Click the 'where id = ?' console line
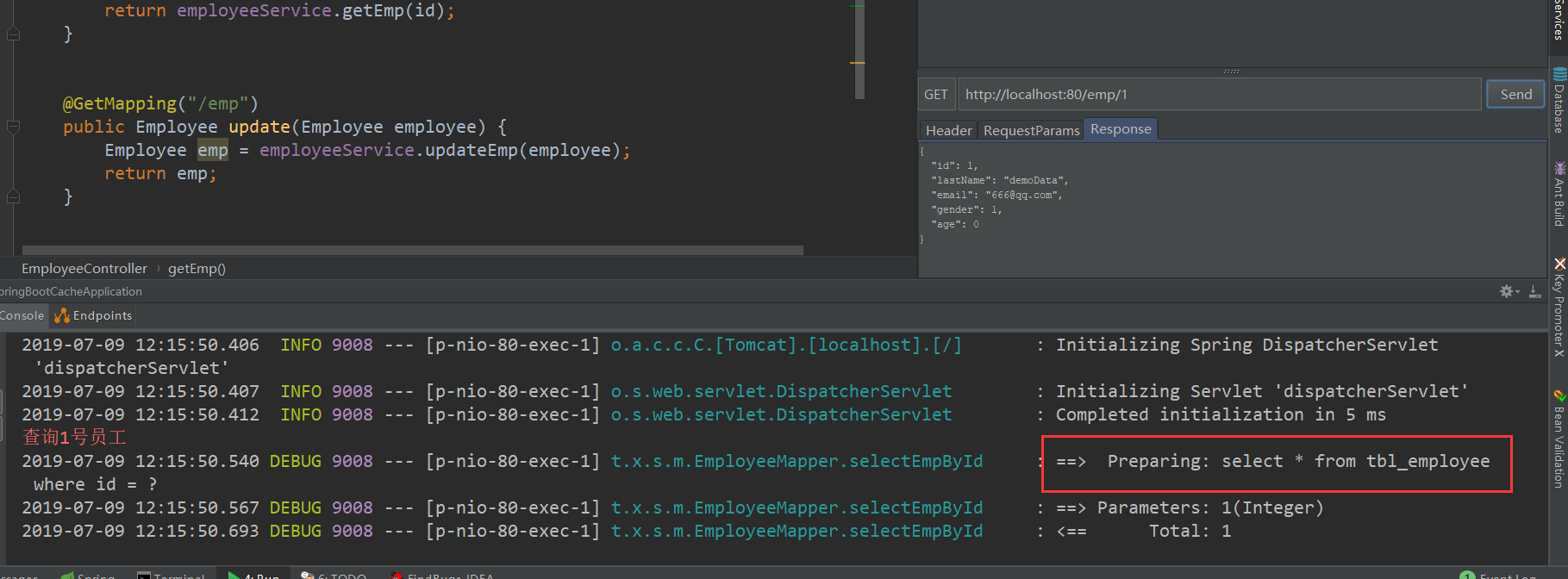This screenshot has height=579, width=1568. [95, 484]
